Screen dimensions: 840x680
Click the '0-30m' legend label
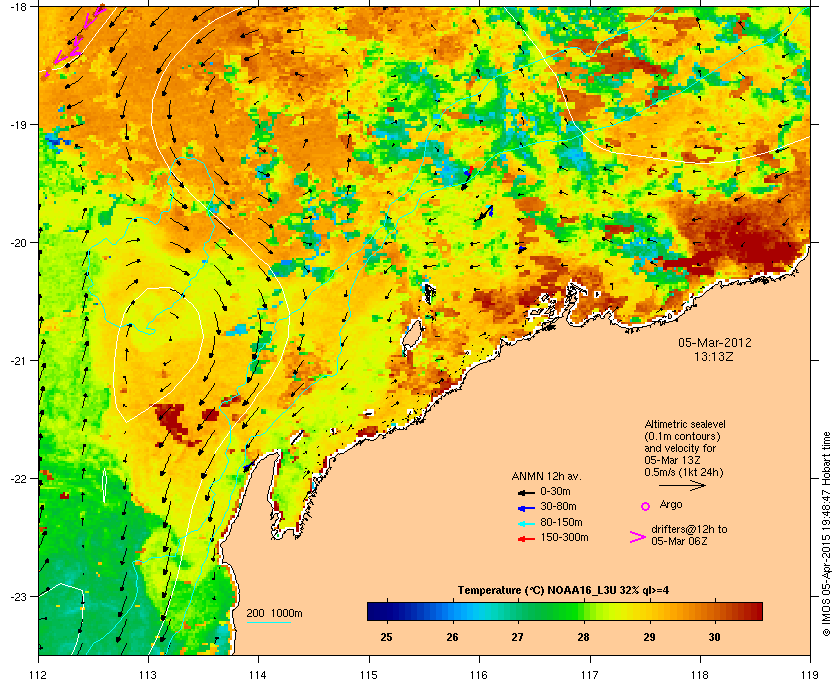pyautogui.click(x=555, y=491)
